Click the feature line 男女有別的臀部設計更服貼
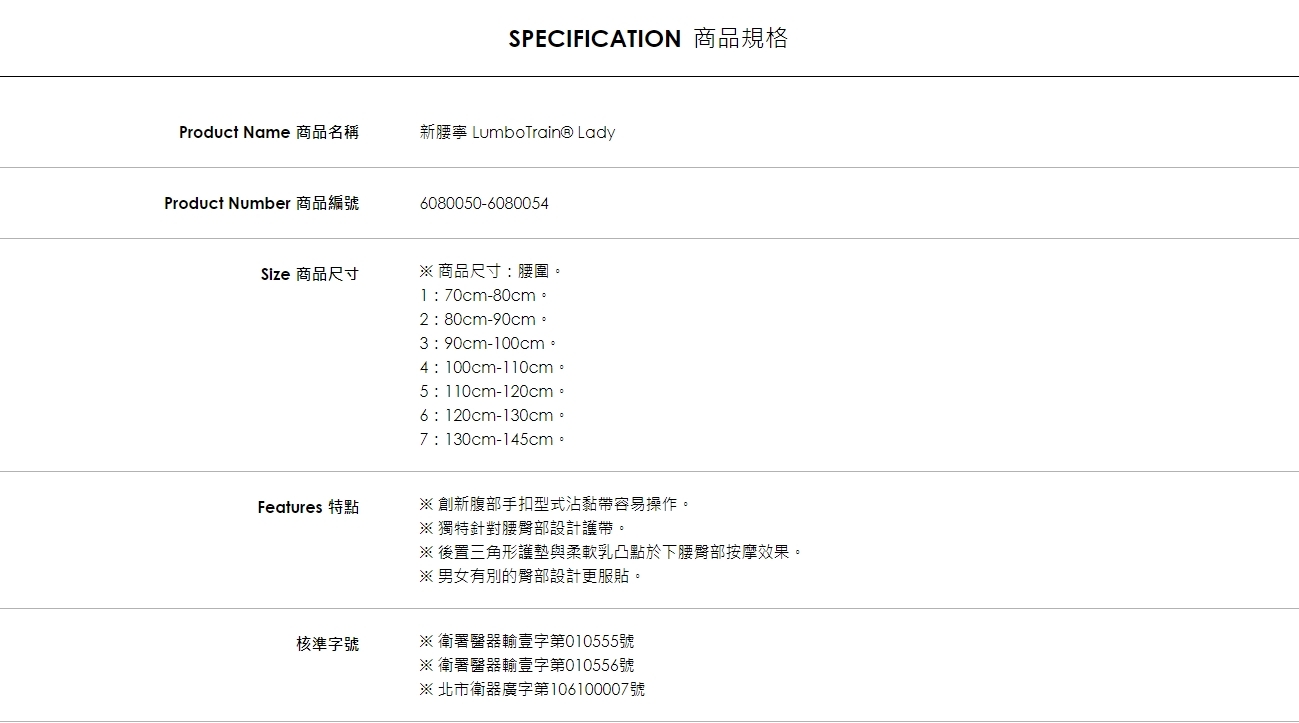Image resolution: width=1299 pixels, height=723 pixels. tap(530, 576)
